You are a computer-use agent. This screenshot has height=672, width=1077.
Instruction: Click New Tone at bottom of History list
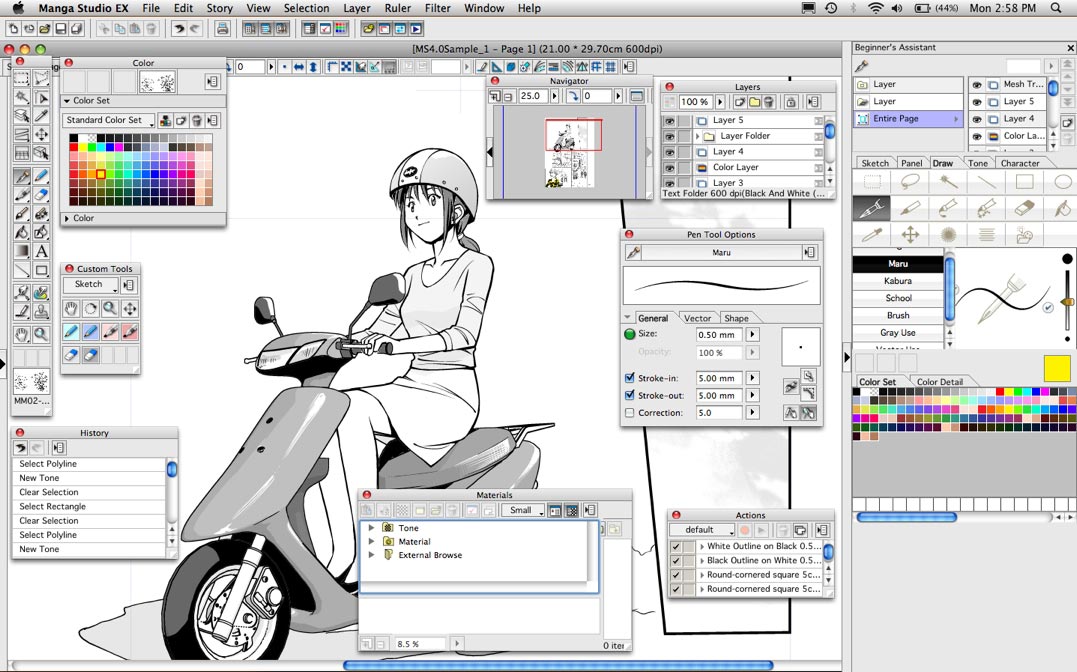[89, 549]
